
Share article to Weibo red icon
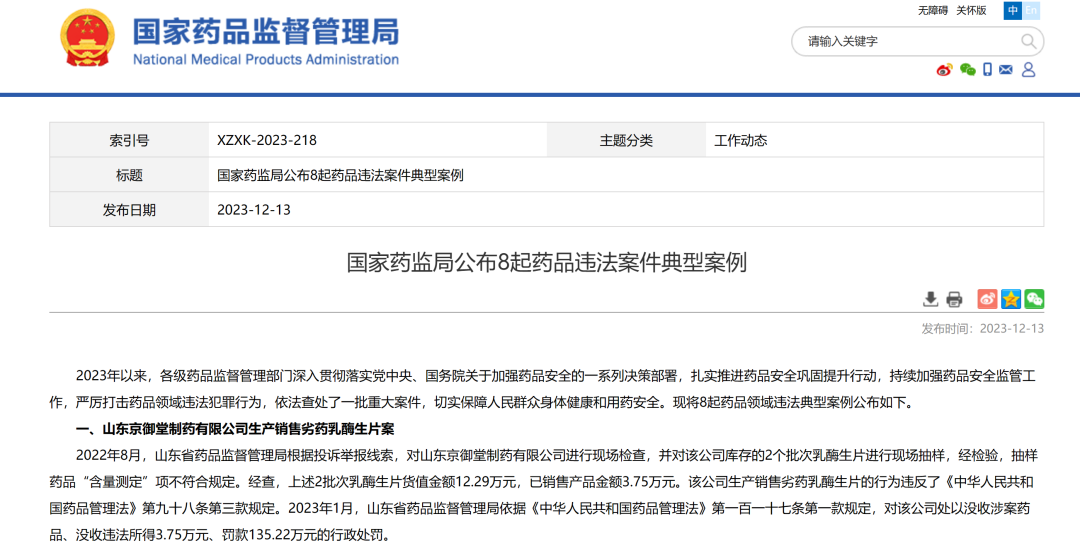point(987,299)
